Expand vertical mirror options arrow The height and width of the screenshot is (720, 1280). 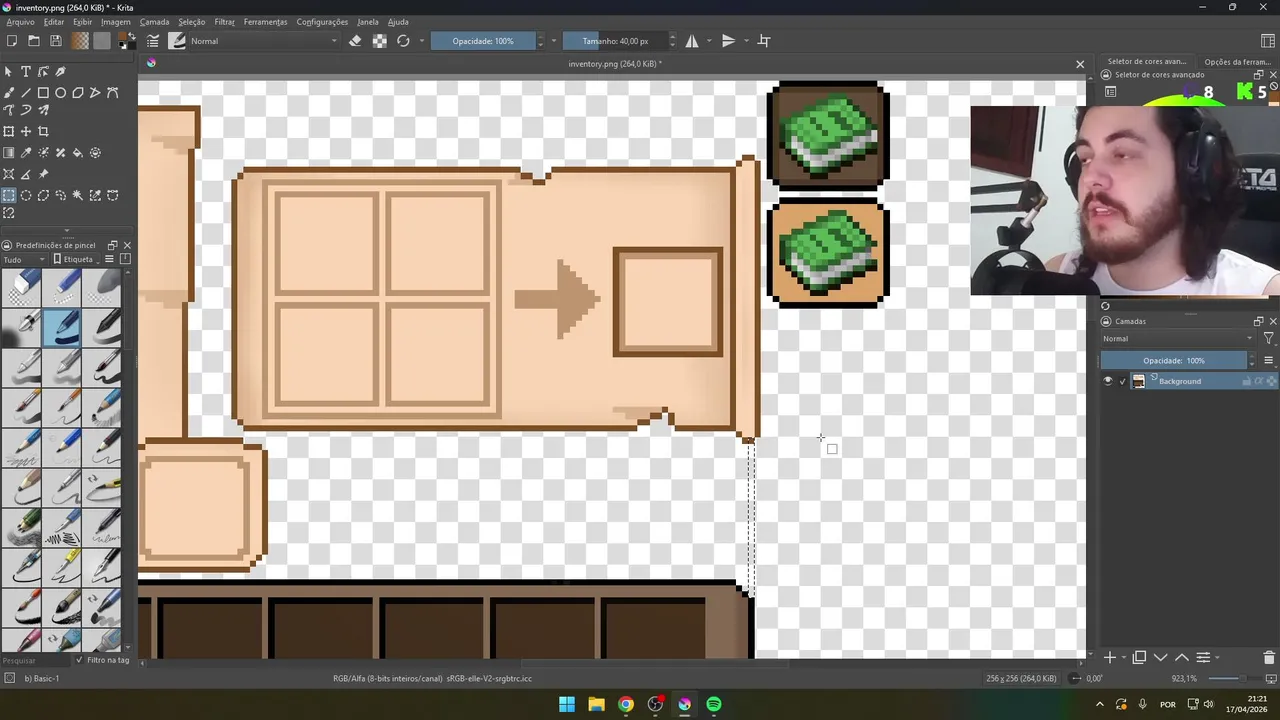tap(746, 41)
